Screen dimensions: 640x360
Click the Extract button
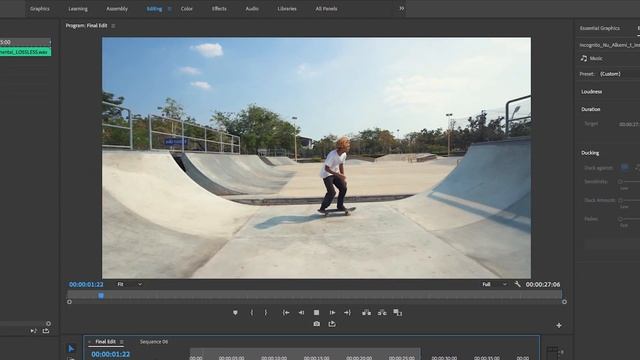pyautogui.click(x=382, y=313)
